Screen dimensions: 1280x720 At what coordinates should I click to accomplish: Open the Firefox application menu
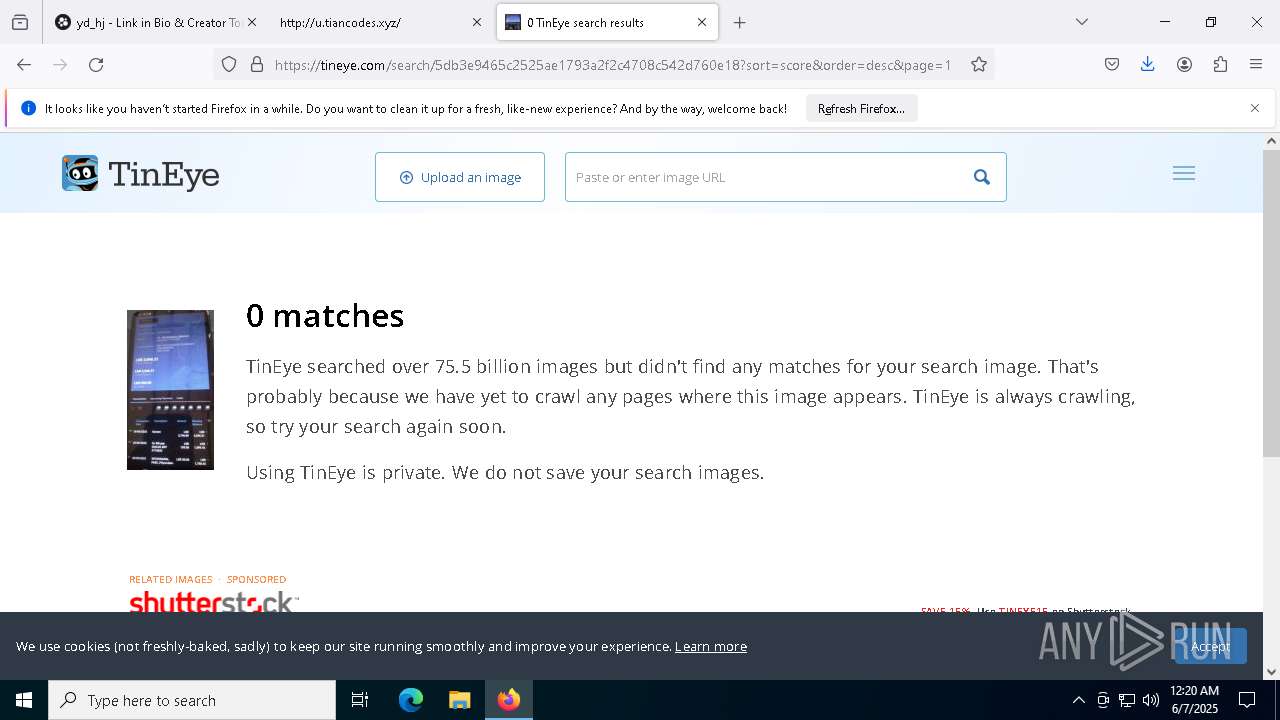click(x=1256, y=65)
